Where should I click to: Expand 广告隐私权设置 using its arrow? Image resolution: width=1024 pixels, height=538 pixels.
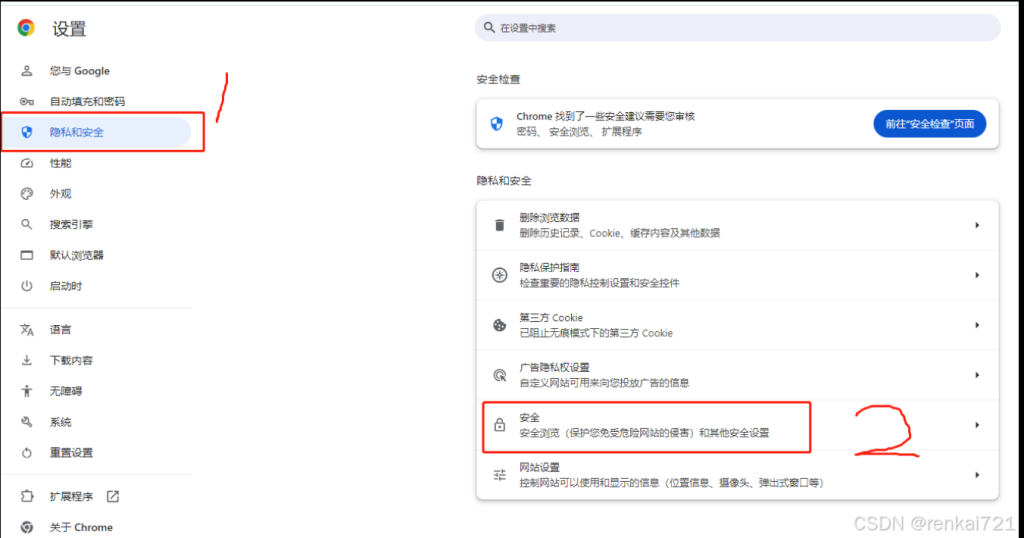coord(978,375)
